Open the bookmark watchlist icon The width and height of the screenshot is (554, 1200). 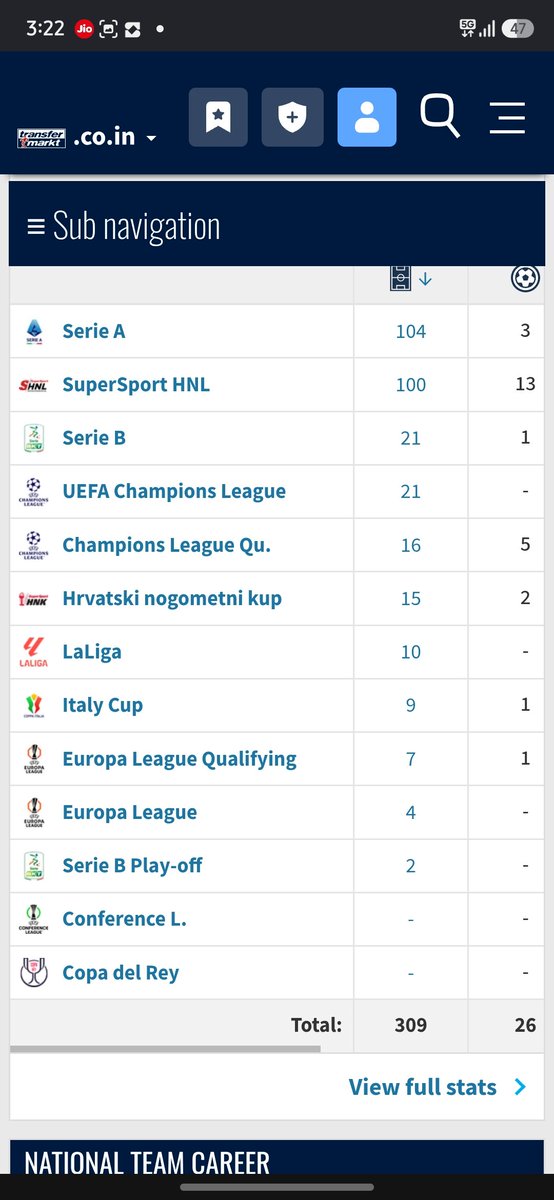tap(218, 117)
